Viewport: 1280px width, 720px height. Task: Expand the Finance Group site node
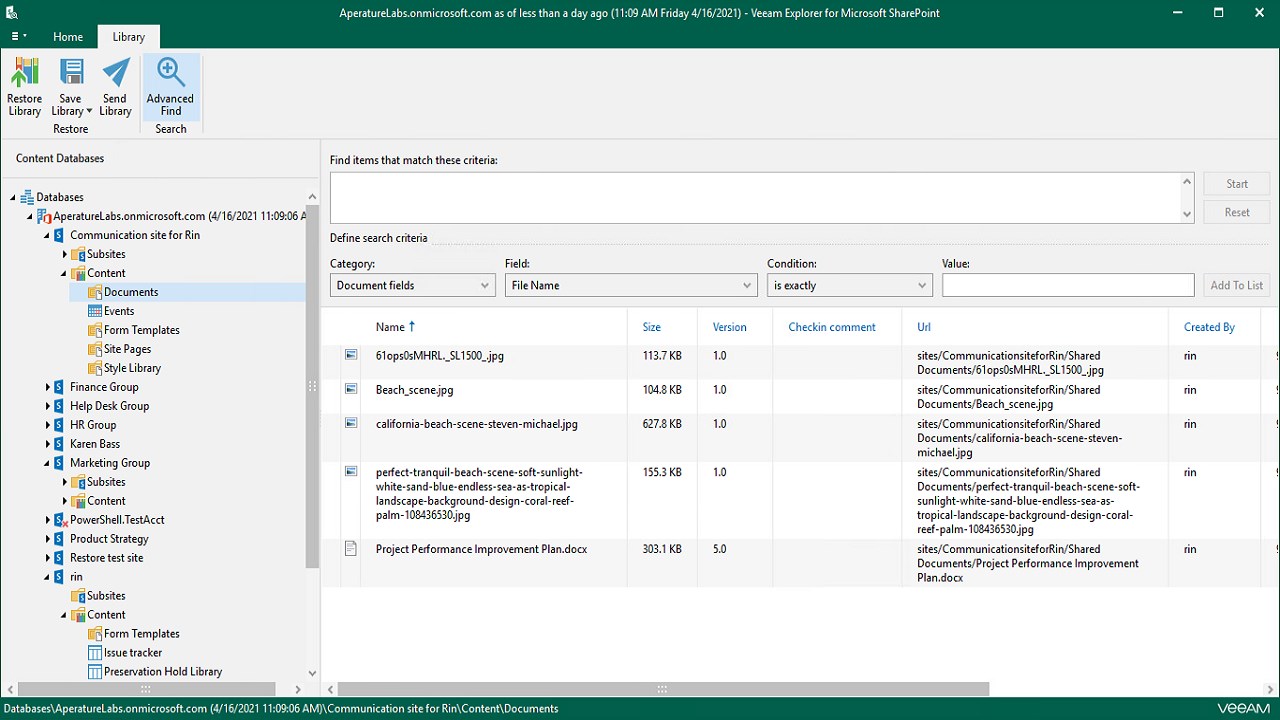[48, 387]
